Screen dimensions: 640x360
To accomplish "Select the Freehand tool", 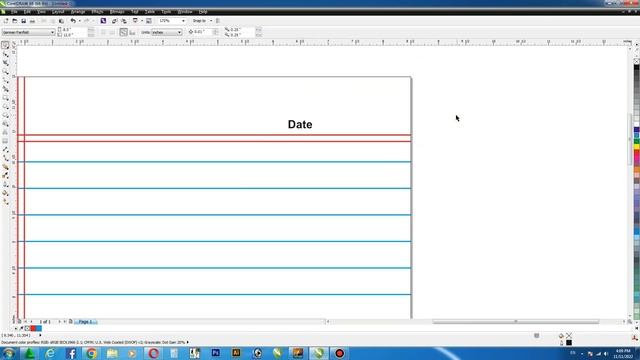I will (x=5, y=80).
